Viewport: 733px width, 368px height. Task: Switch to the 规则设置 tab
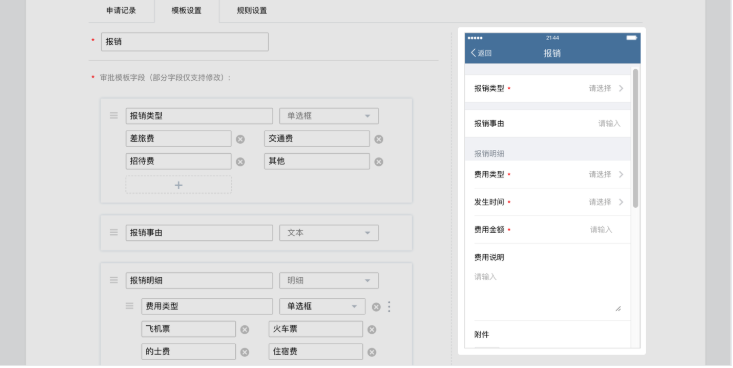(252, 10)
